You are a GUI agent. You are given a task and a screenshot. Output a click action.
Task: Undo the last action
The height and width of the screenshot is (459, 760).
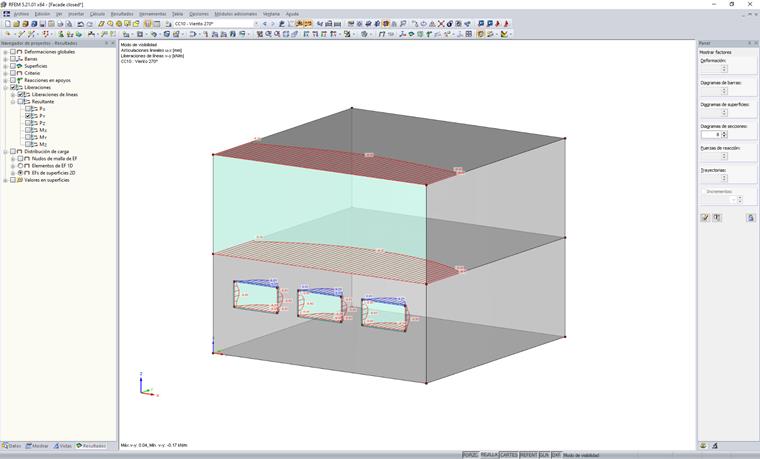[80, 24]
